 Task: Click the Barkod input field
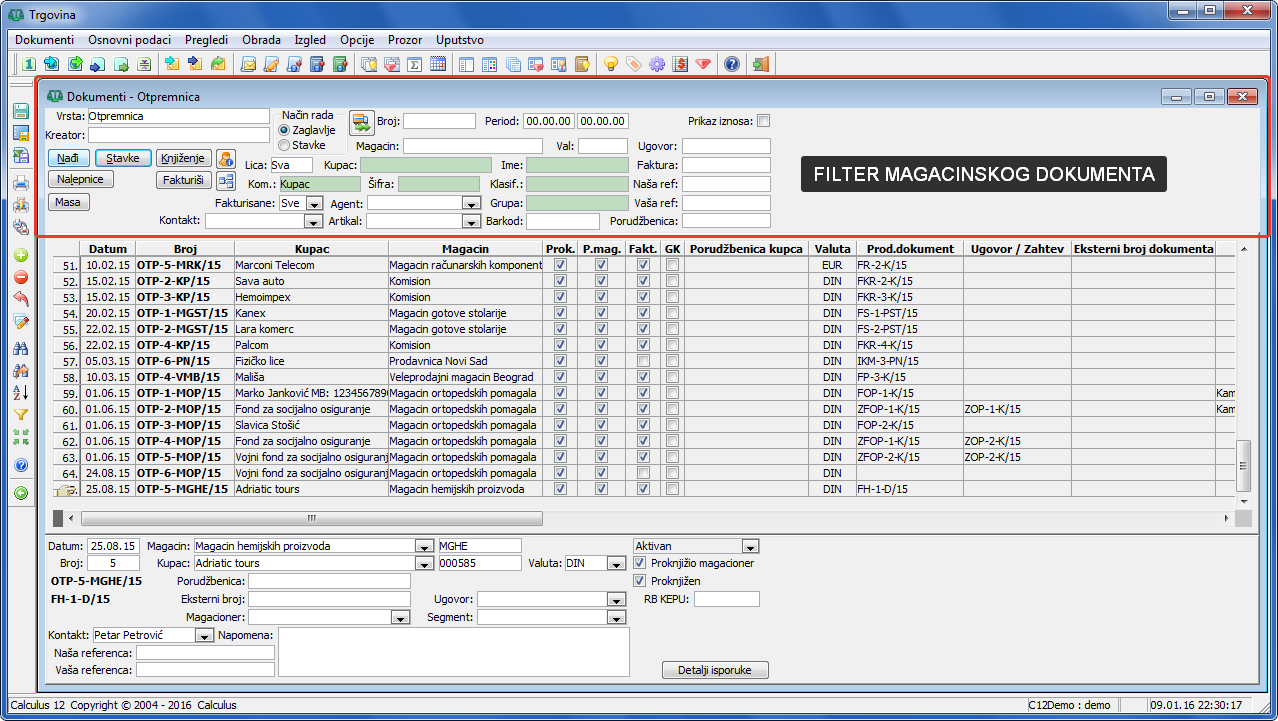[x=563, y=221]
